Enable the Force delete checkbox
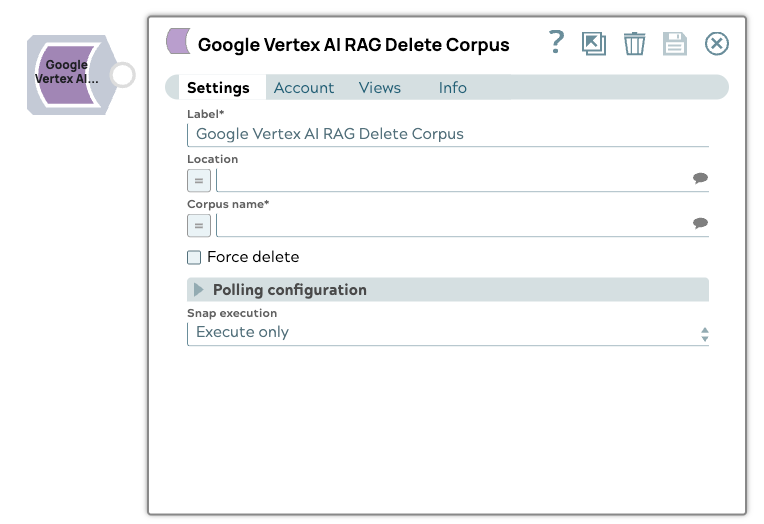 195,258
